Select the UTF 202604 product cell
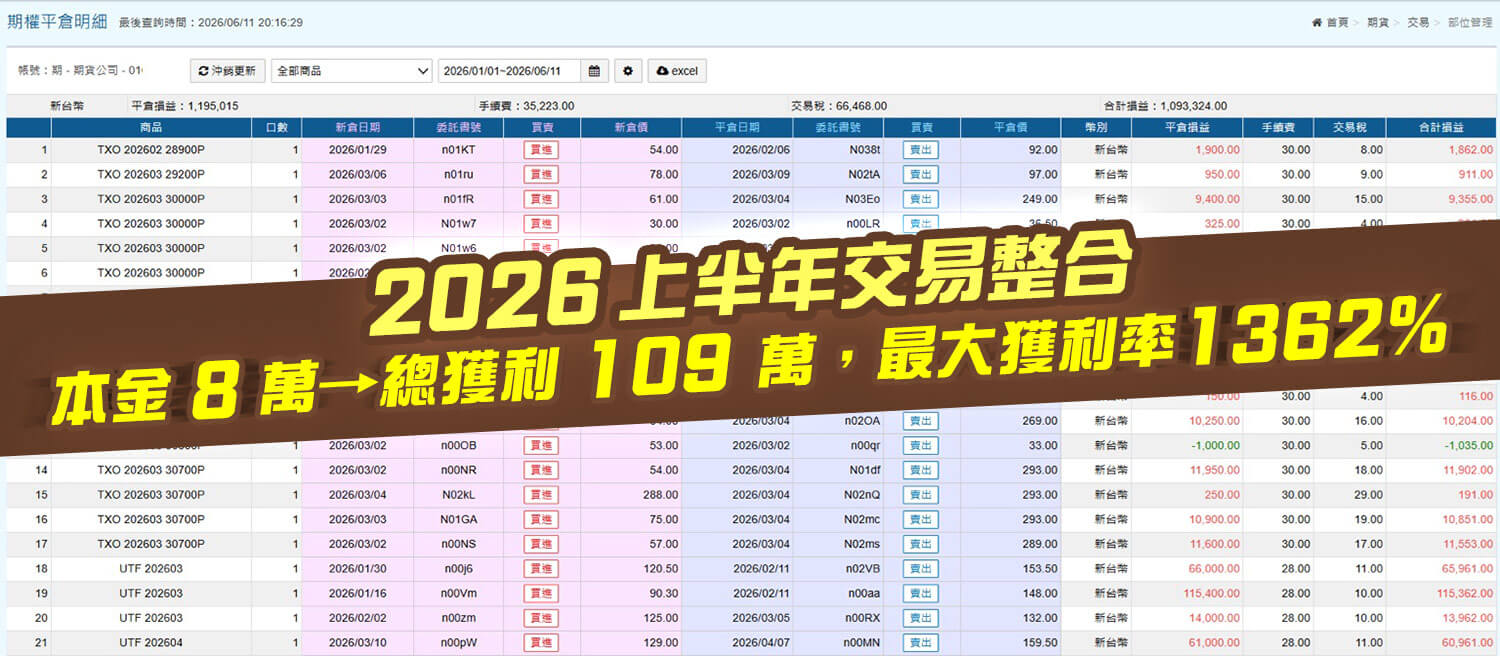This screenshot has width=1500, height=656. (151, 643)
